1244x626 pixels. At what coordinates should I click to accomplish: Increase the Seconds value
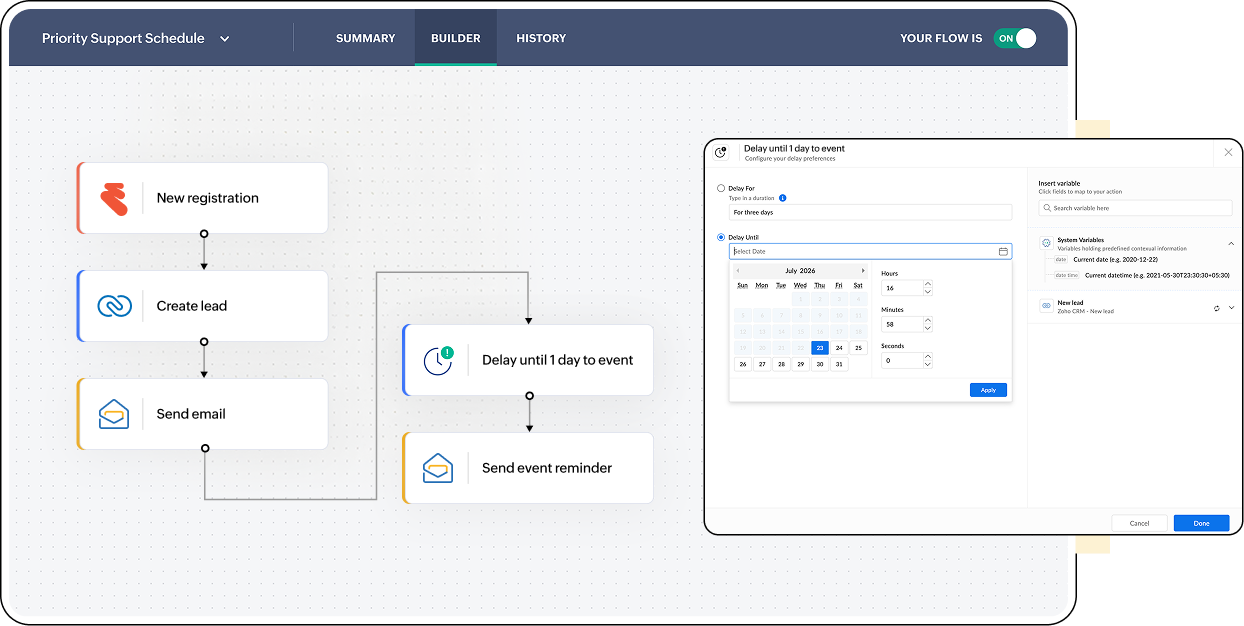928,357
